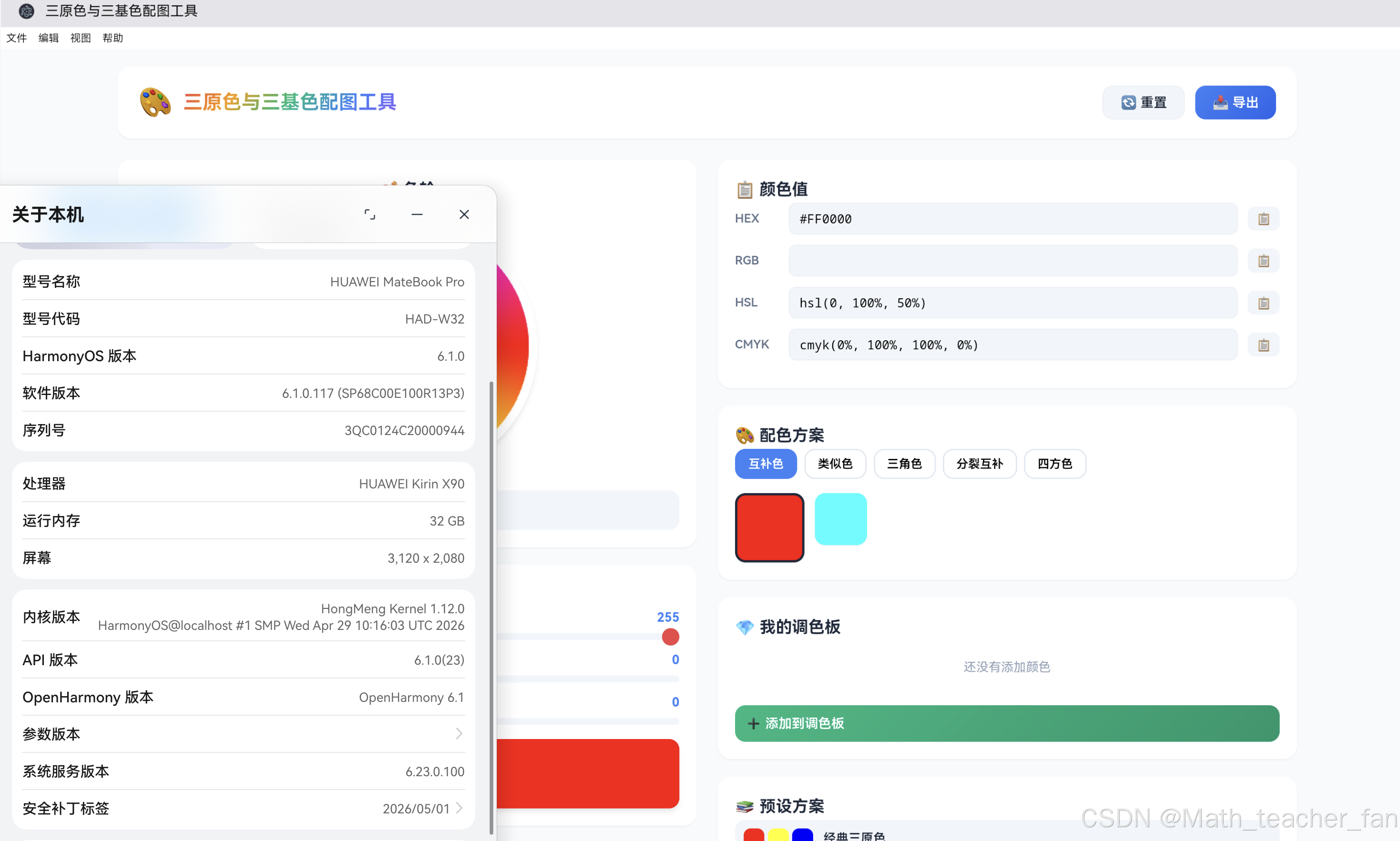Open the 帮助 menu
Viewport: 1400px width, 841px height.
coord(113,38)
